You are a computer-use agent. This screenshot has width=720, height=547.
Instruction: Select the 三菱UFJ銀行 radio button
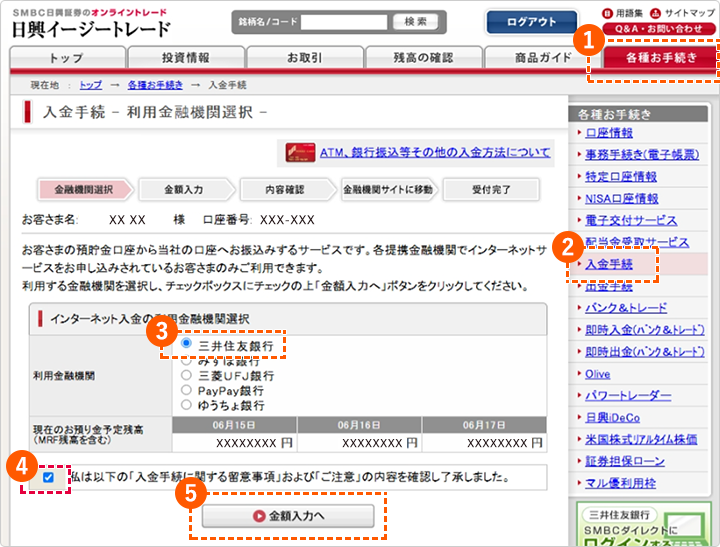point(186,375)
